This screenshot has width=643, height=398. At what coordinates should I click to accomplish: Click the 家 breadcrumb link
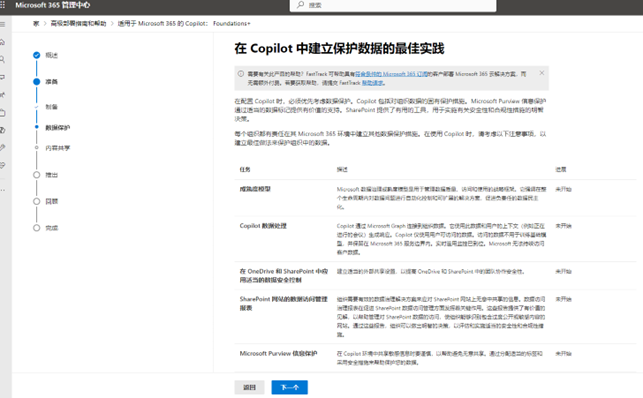click(36, 24)
